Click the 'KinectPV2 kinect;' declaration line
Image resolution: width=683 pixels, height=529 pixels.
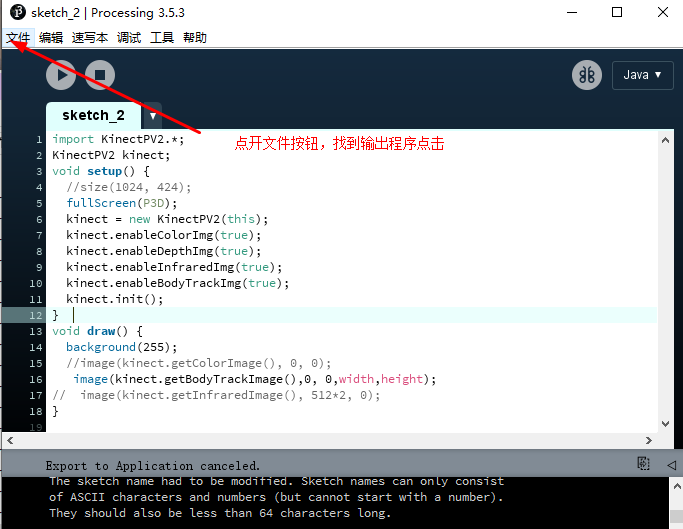(111, 156)
